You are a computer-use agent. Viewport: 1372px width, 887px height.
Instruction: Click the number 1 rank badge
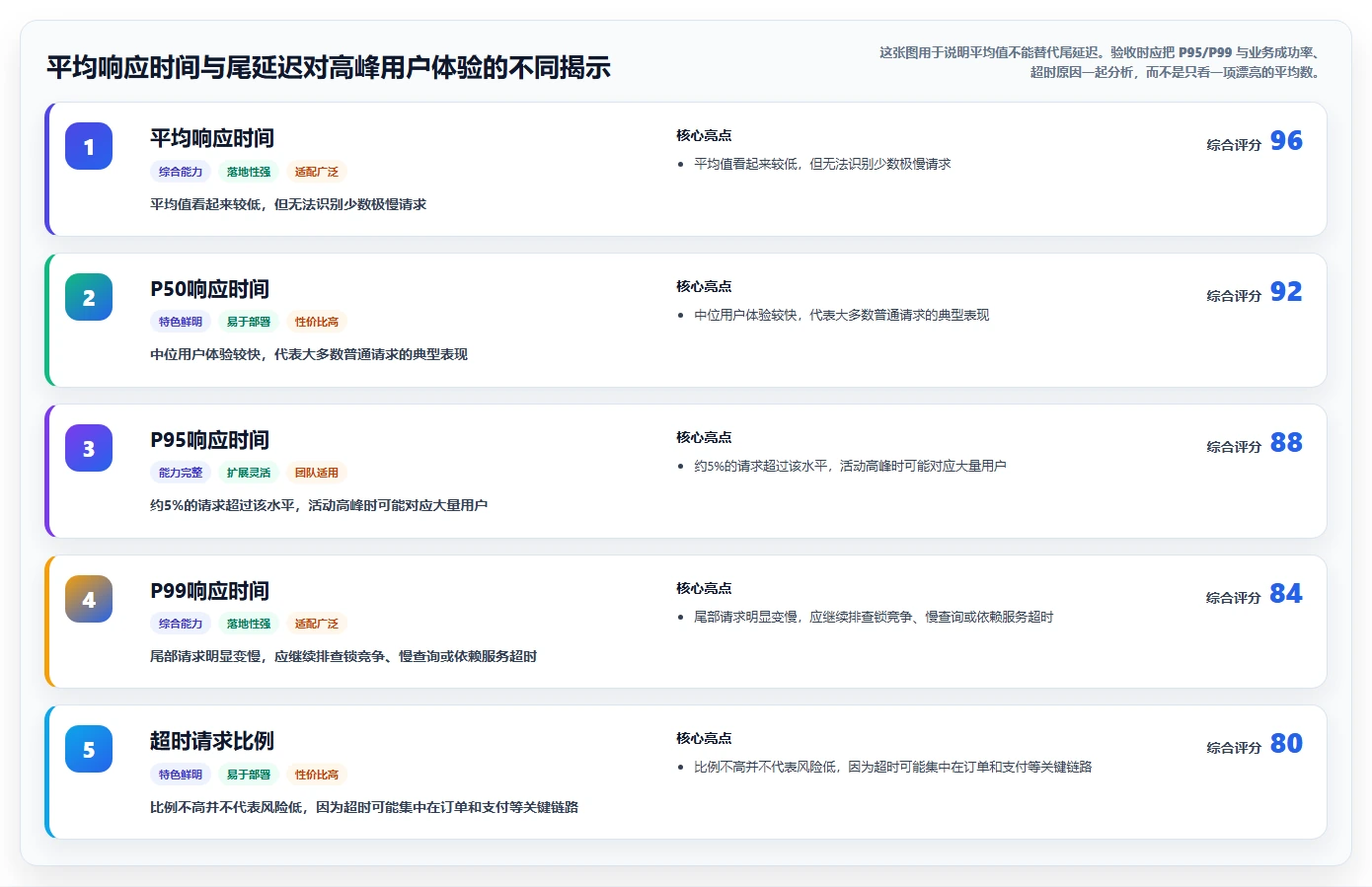point(89,147)
